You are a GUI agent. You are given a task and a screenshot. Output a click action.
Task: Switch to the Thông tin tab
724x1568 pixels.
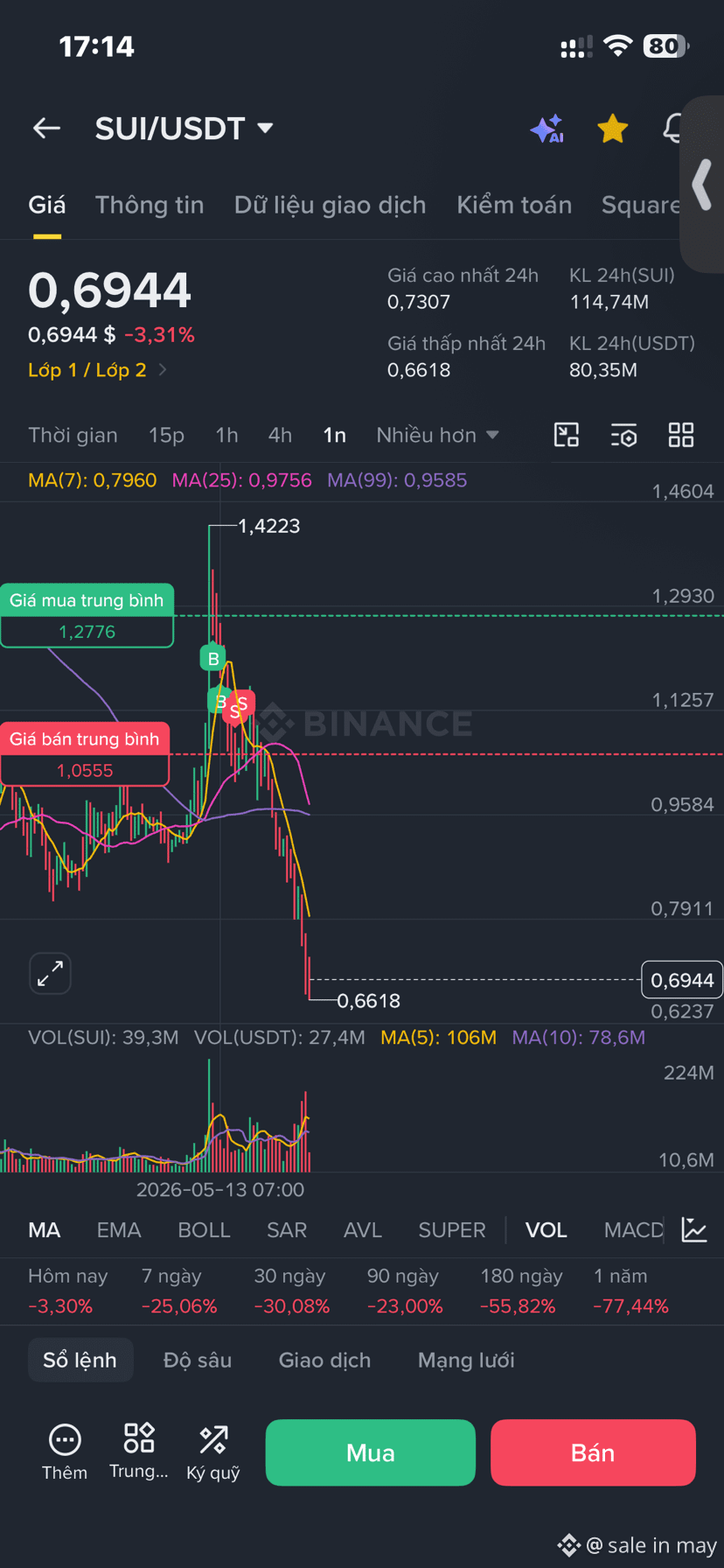coord(150,205)
